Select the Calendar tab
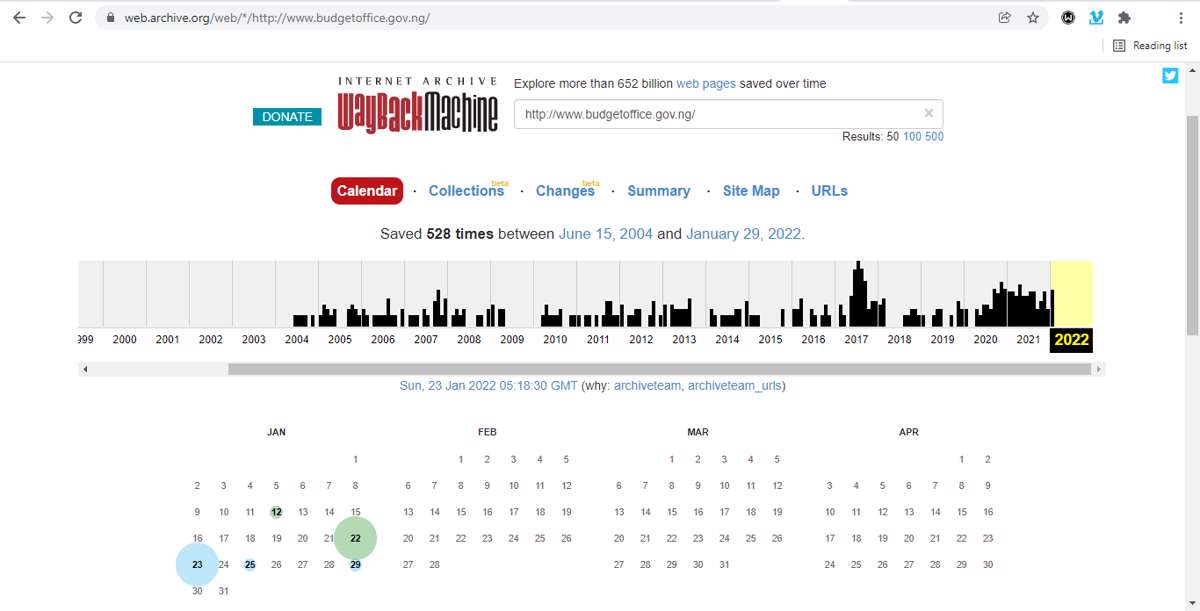 pyautogui.click(x=367, y=191)
